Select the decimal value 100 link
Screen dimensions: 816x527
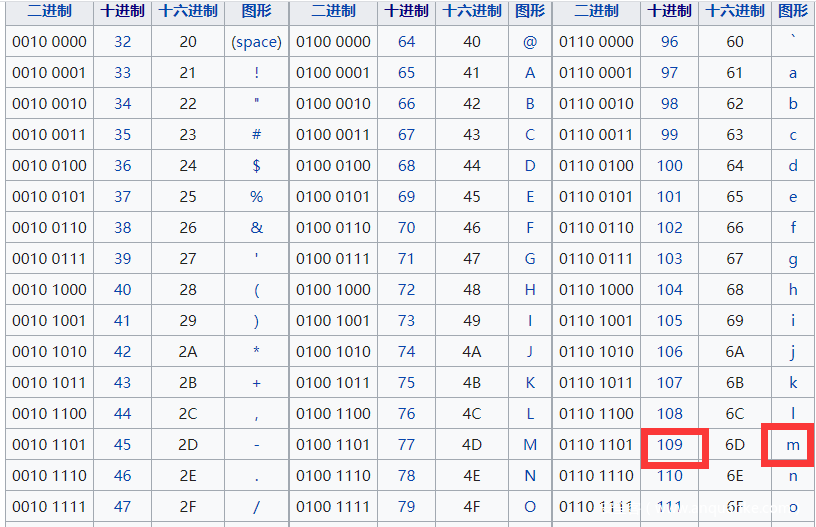pos(670,166)
